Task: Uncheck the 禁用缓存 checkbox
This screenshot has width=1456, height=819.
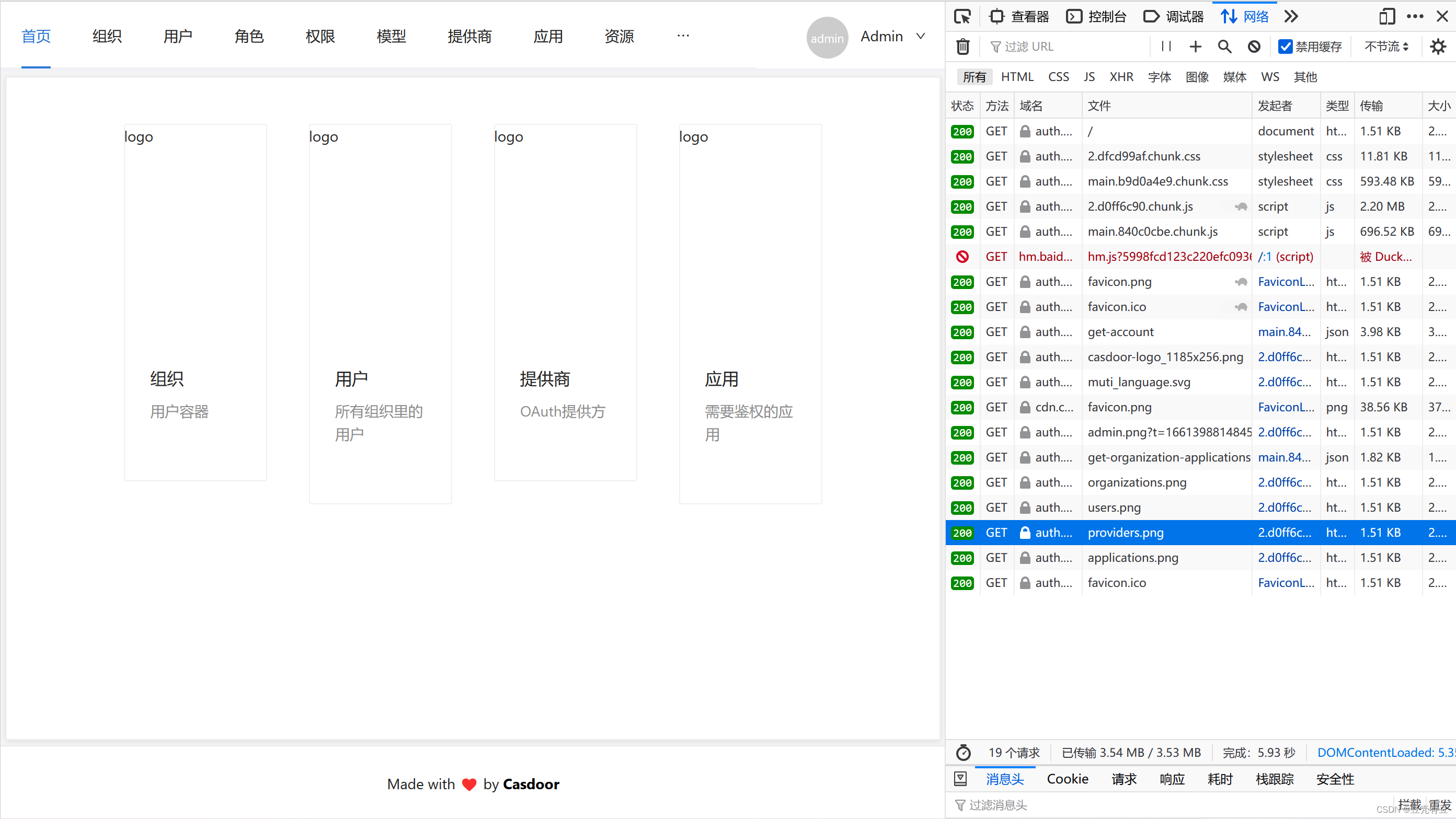Action: point(1285,47)
